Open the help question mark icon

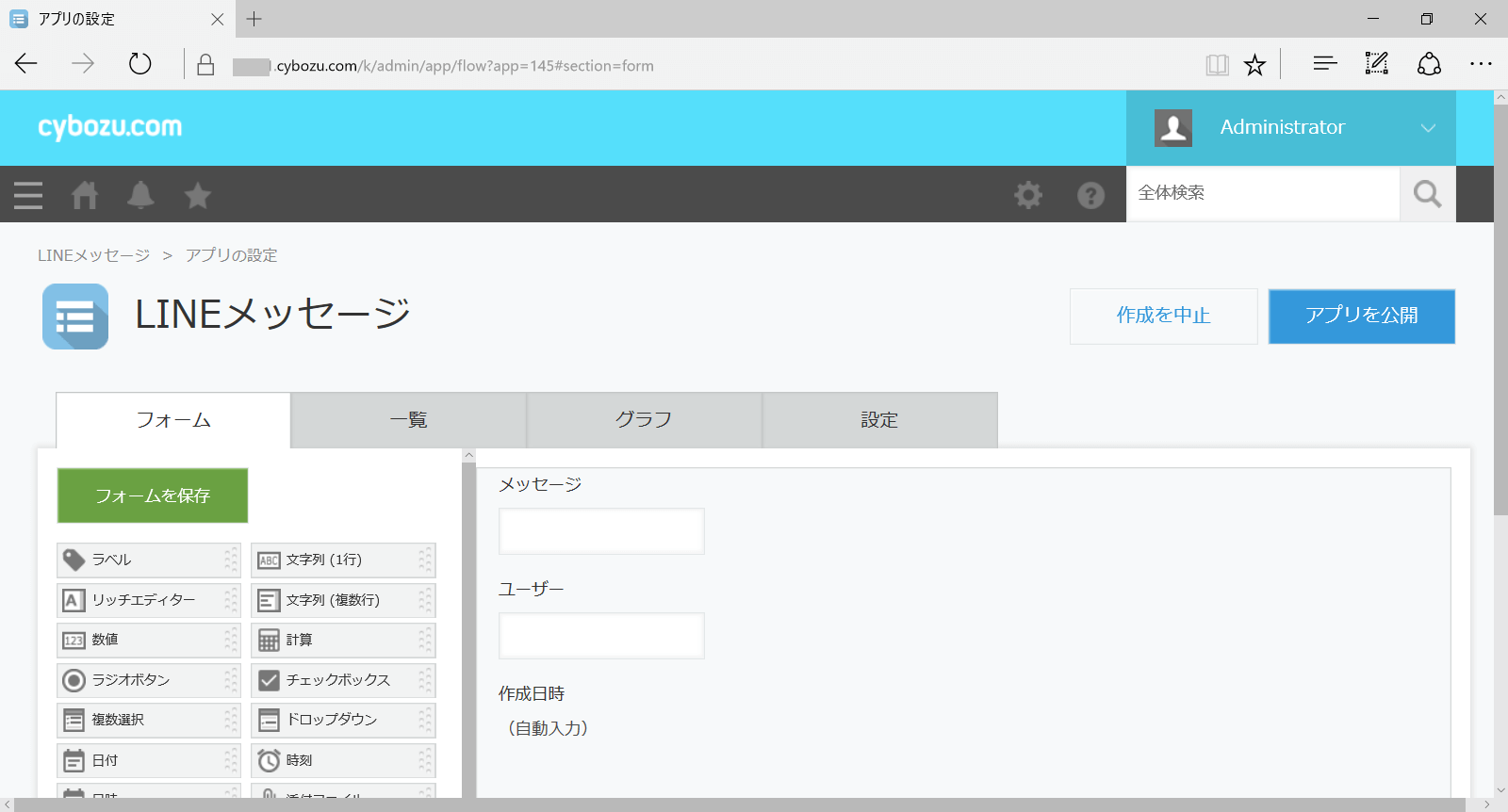(x=1090, y=195)
